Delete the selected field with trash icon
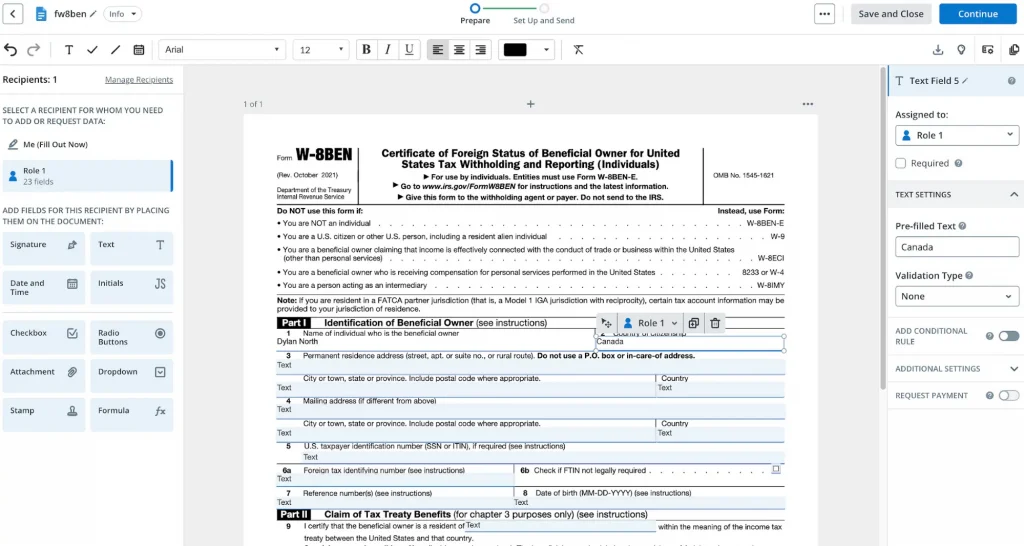This screenshot has height=546, width=1024. tap(715, 323)
